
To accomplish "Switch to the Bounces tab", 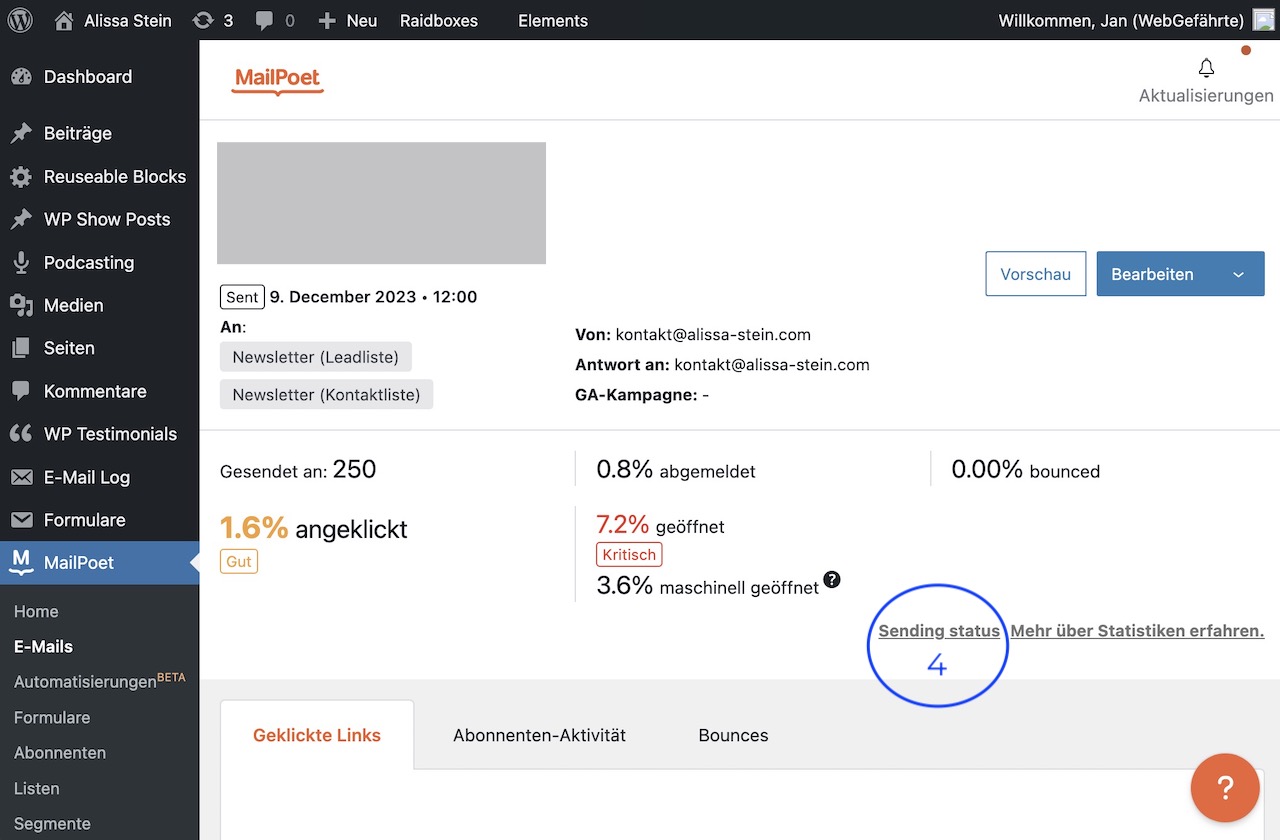I will coord(733,735).
